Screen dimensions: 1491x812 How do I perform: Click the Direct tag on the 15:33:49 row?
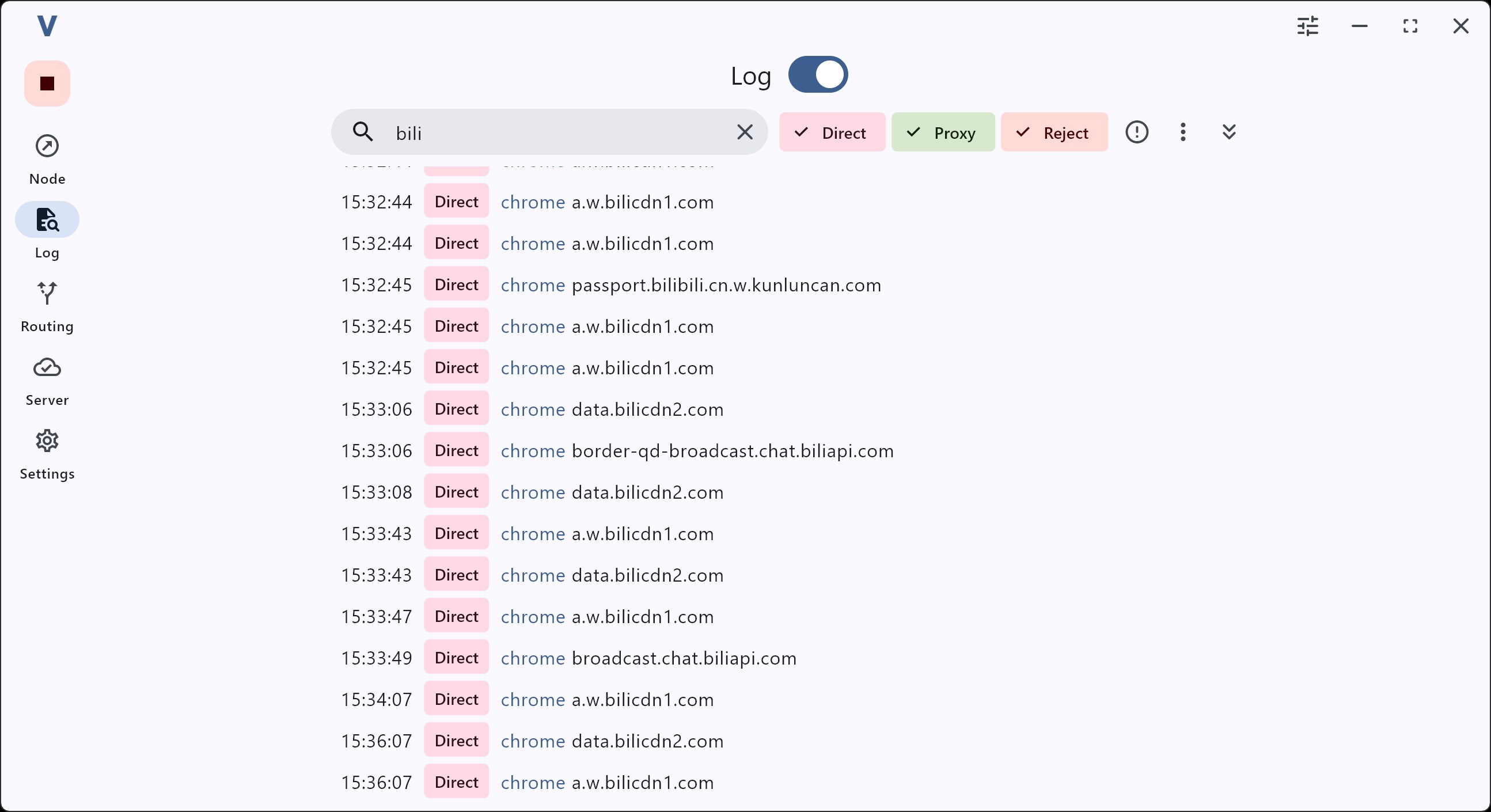456,658
